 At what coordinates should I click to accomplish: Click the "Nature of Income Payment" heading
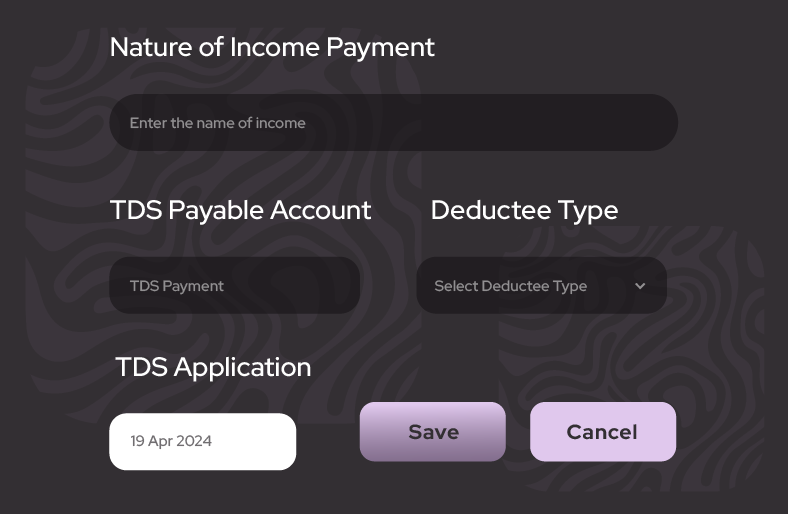pos(272,47)
